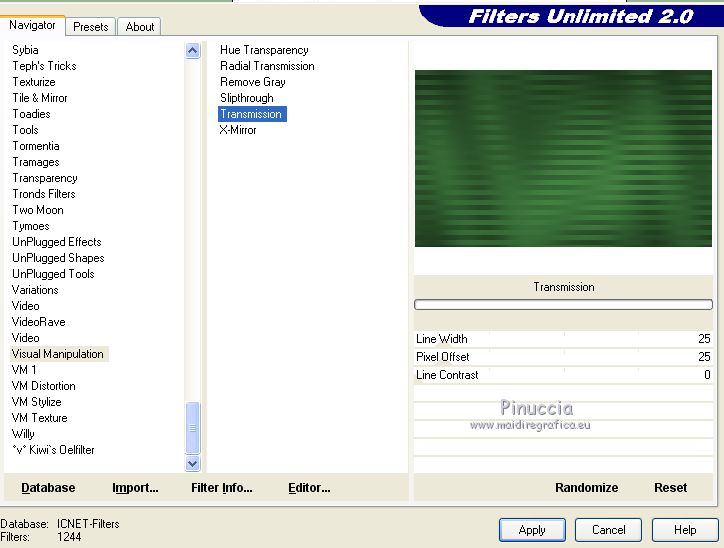Adjust the Line Contrast slider
Viewport: 724px width, 548px height.
coord(563,375)
